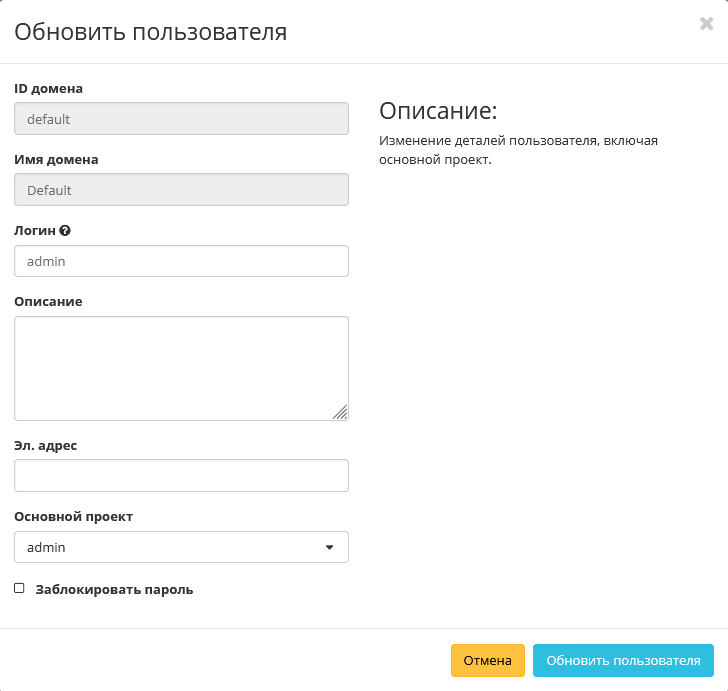Click the Описание: heading on the right
Viewport: 728px width, 691px height.
[438, 110]
